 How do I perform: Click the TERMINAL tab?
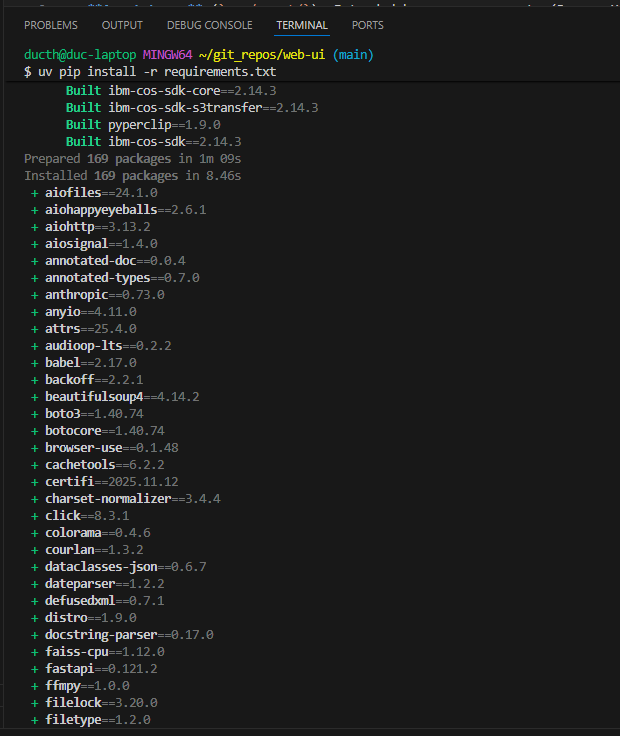tap(301, 25)
